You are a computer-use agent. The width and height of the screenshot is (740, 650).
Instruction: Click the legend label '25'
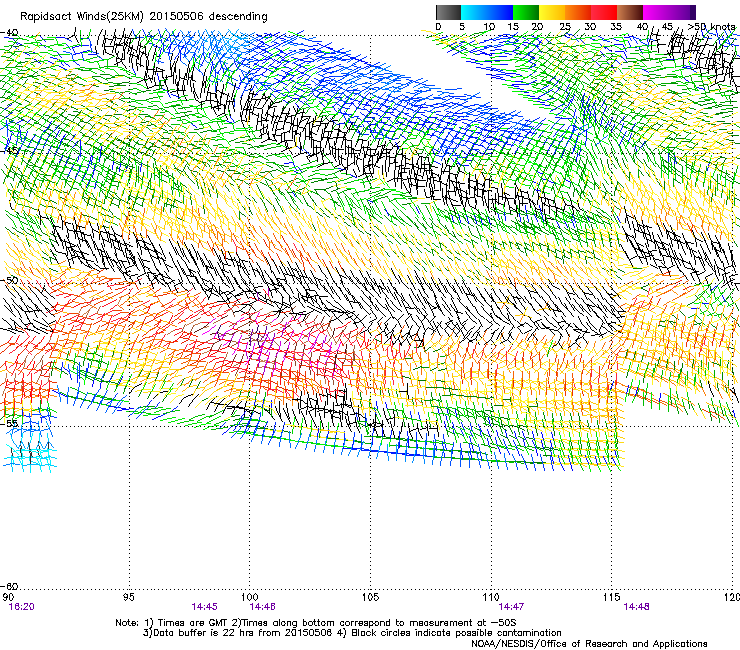(x=565, y=27)
